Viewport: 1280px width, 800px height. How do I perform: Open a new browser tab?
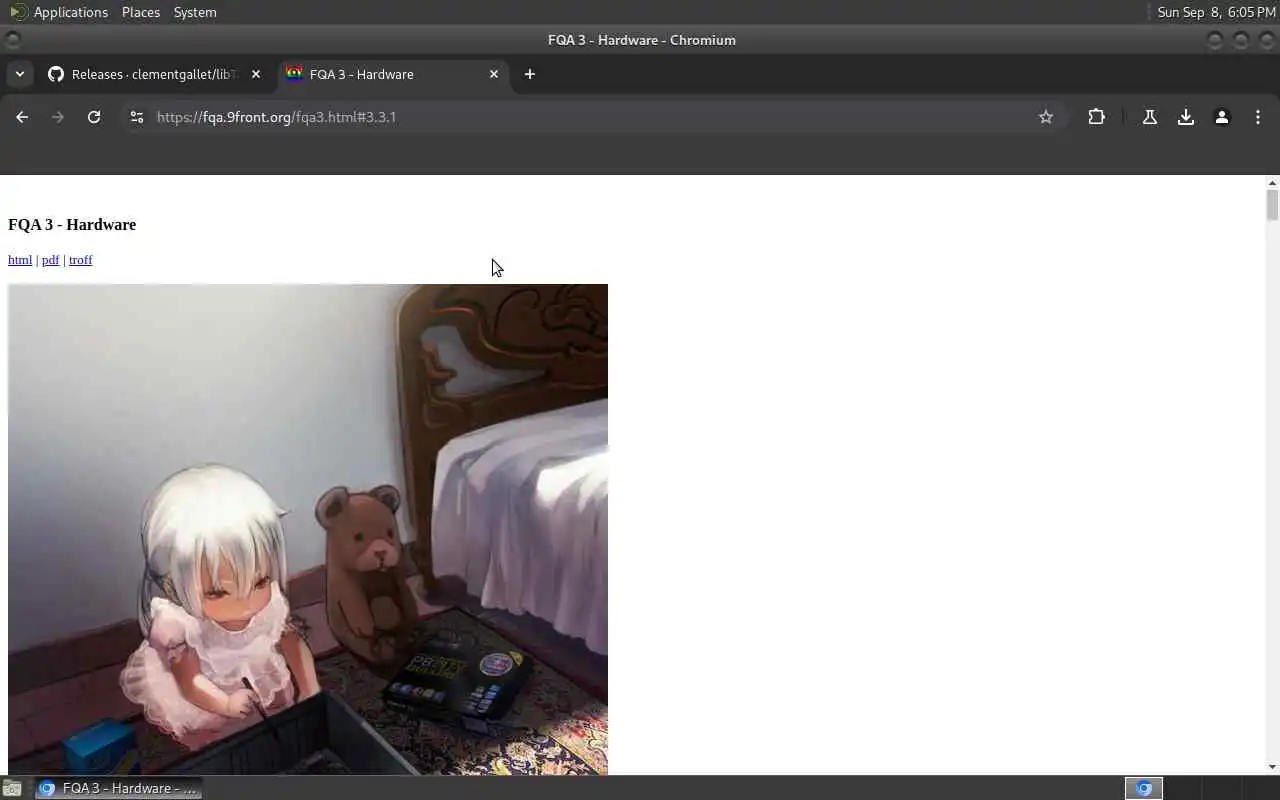[530, 74]
